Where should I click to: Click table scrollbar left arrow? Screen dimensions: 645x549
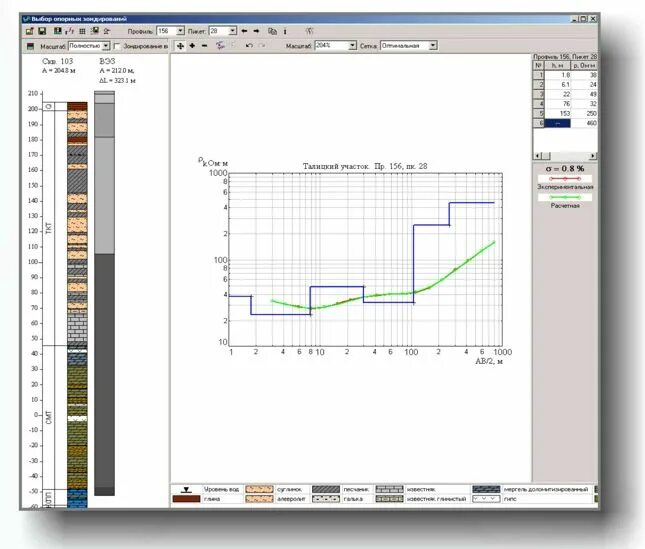tap(537, 156)
